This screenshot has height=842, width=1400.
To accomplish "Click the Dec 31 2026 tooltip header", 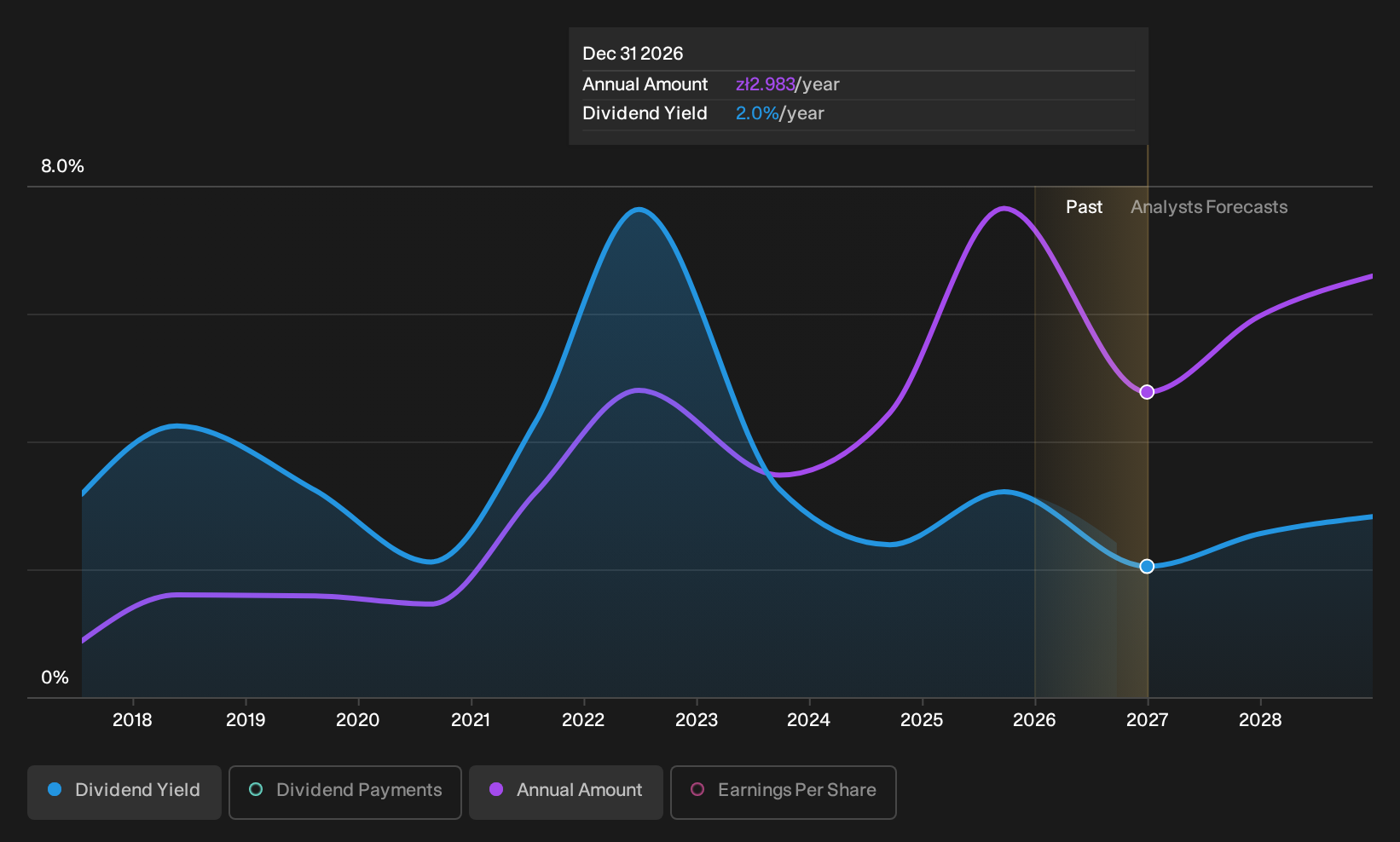I will (x=633, y=54).
